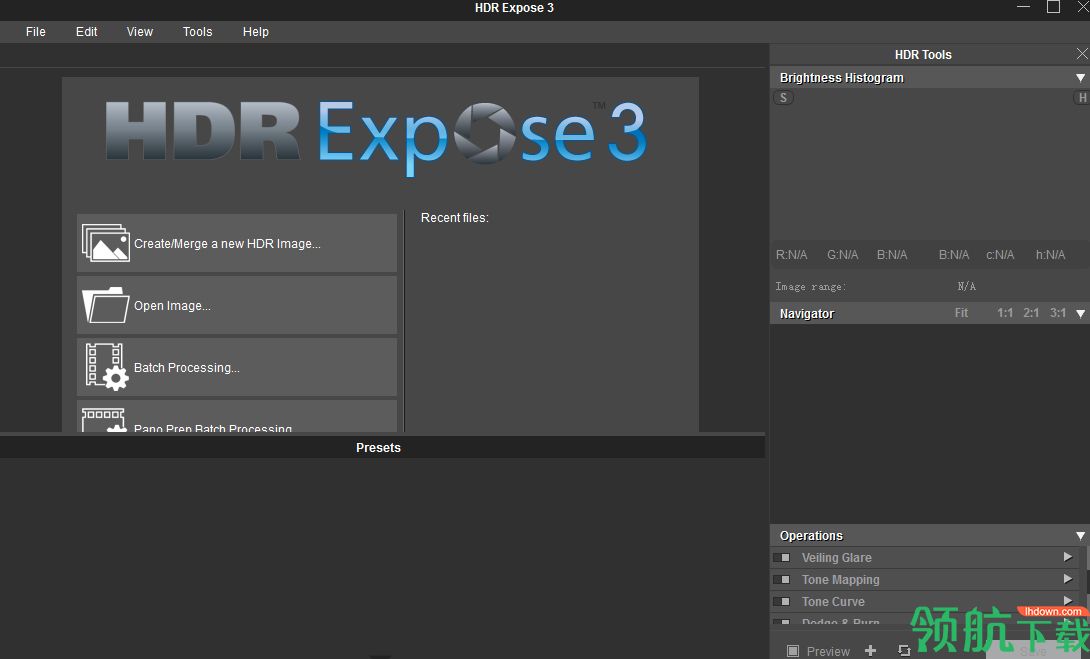Select the Veiling Glare operation label
This screenshot has height=659, width=1090.
click(836, 558)
